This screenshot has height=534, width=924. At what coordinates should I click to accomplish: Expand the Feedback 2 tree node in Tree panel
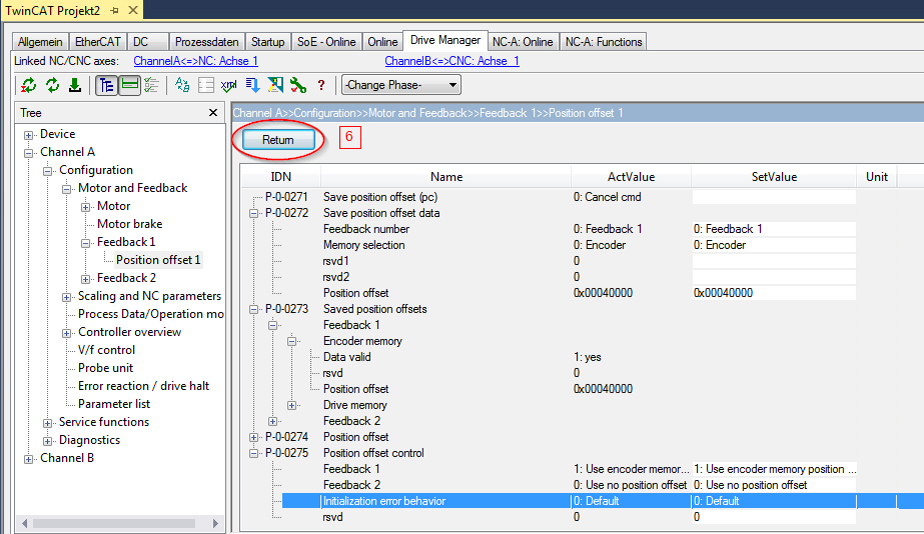pyautogui.click(x=85, y=279)
